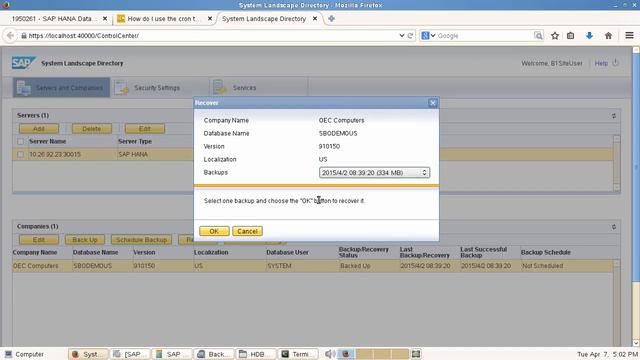Go to the Firefox home page
The width and height of the screenshot is (640, 360).
608,36
